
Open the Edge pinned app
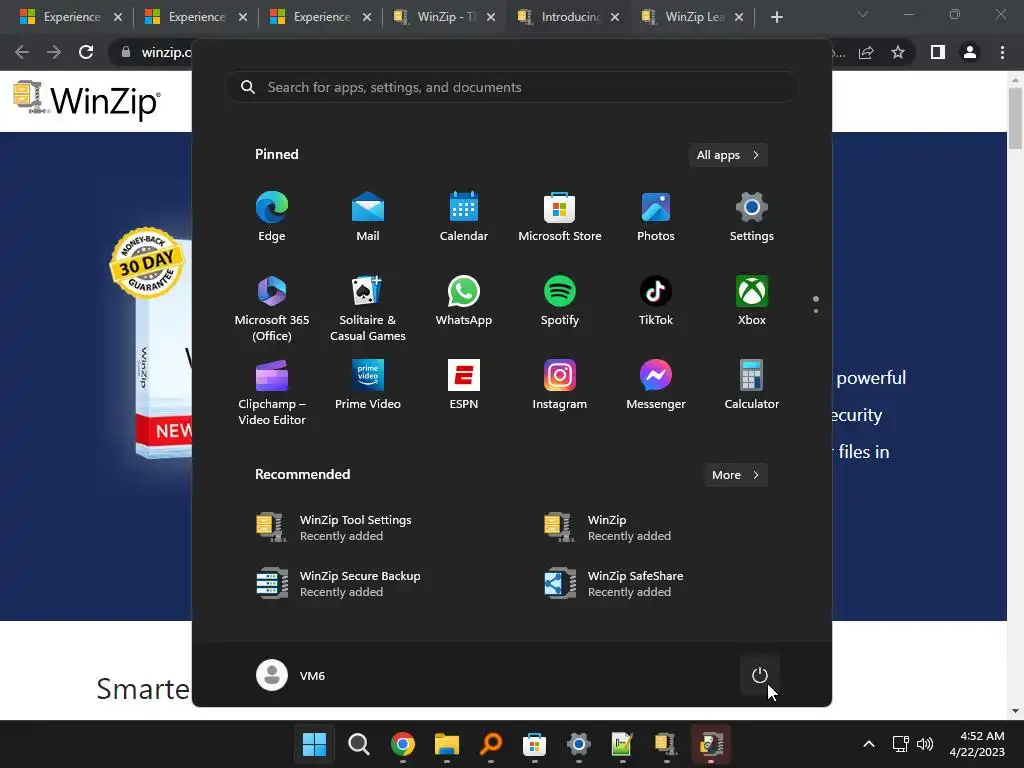(272, 217)
